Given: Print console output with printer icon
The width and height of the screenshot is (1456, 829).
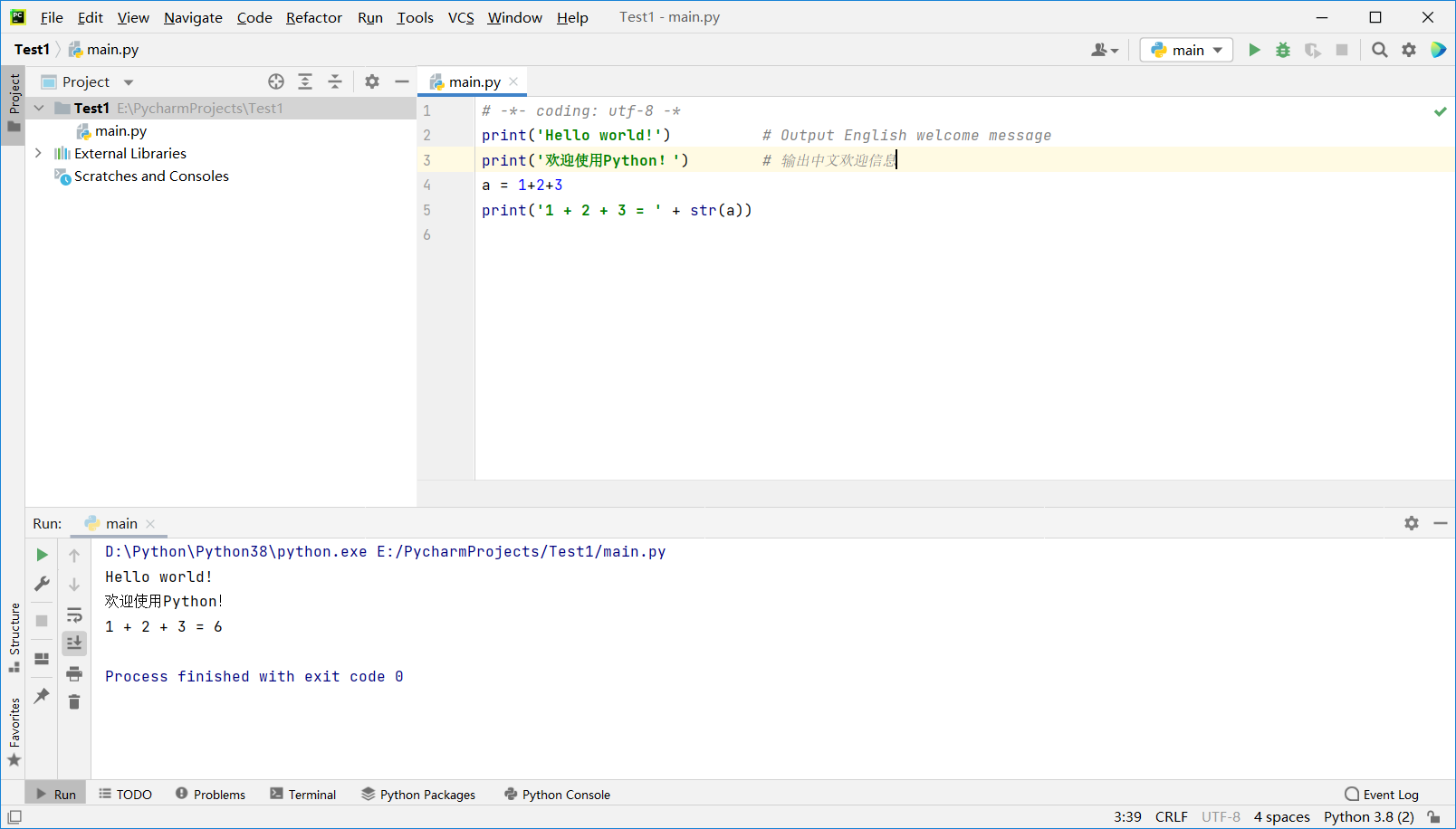Looking at the screenshot, I should (x=74, y=673).
